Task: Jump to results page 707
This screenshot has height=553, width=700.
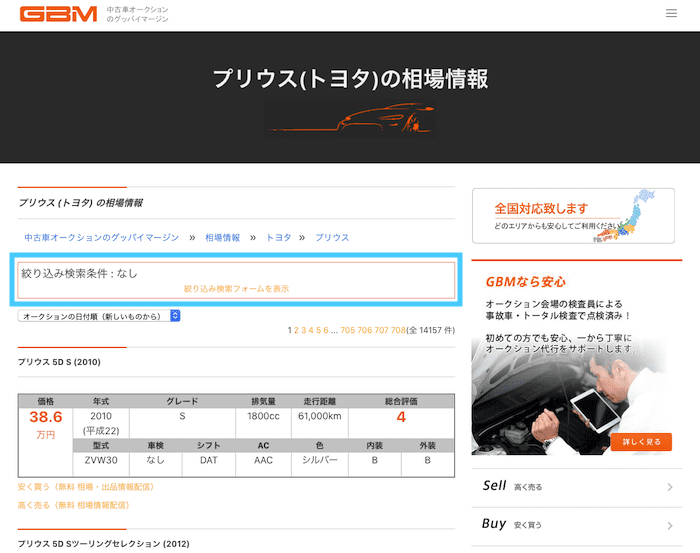Action: pos(382,330)
